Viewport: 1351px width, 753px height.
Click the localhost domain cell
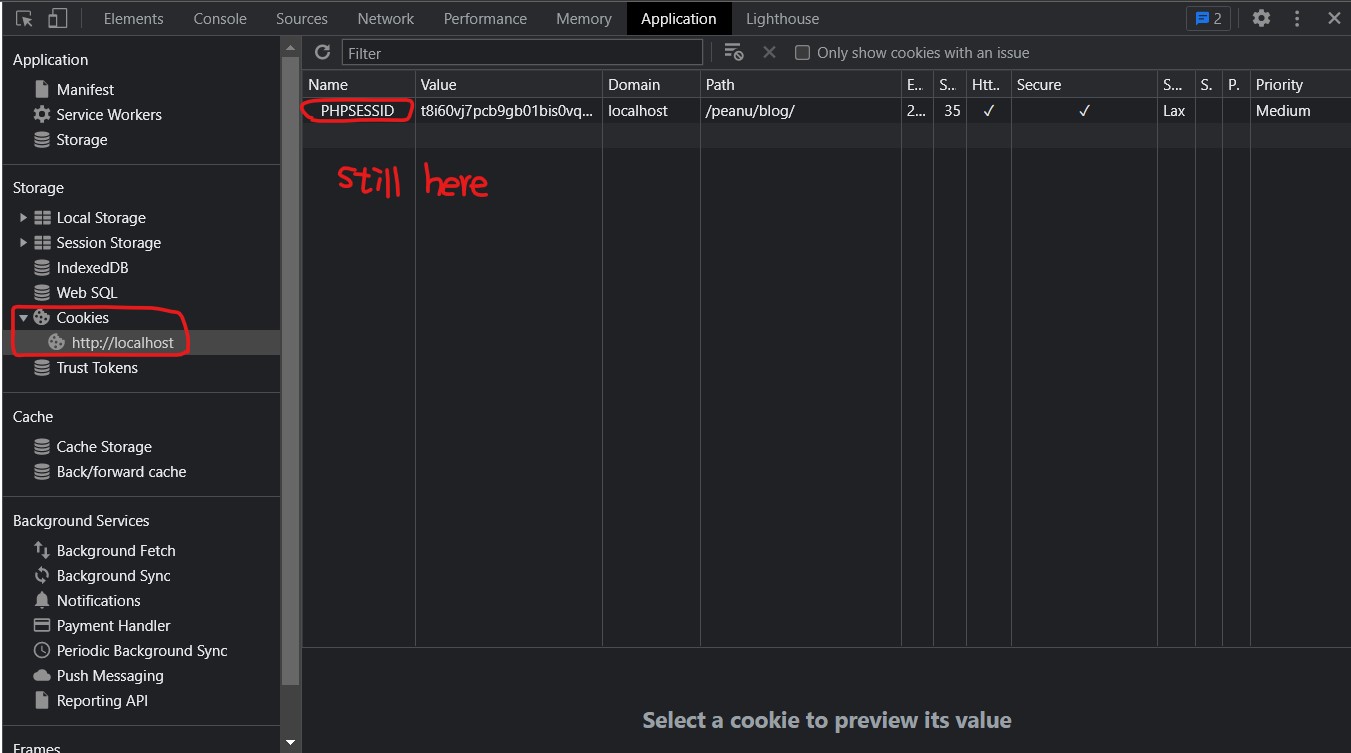pos(651,110)
